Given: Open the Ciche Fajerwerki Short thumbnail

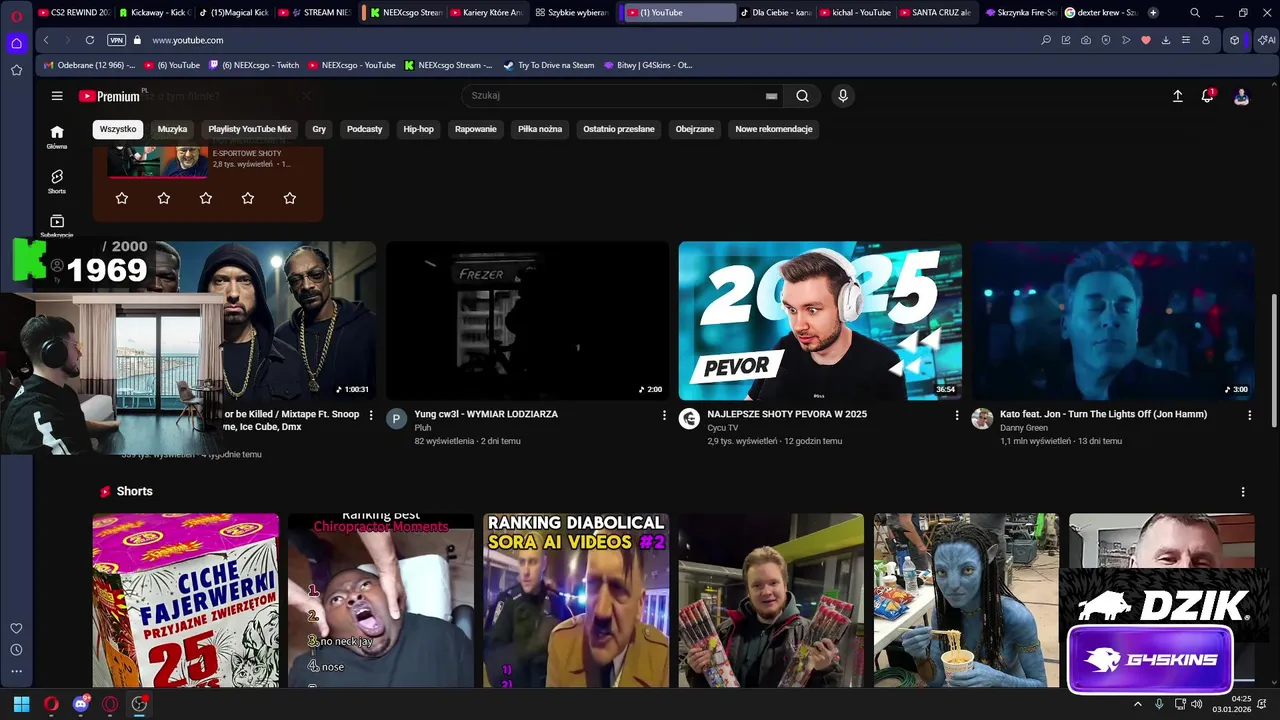Looking at the screenshot, I should tap(186, 600).
